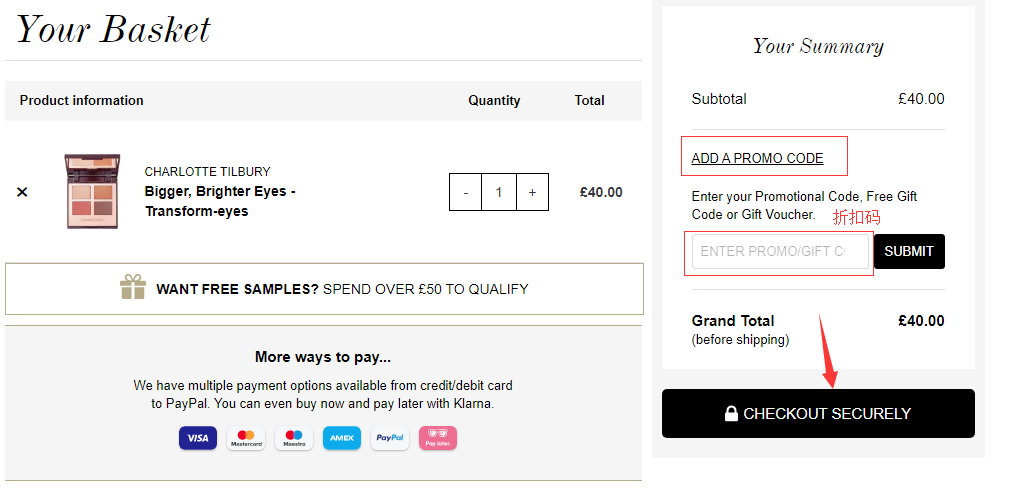Screen dimensions: 1030x491
Task: Open the eyeshadow palette product thumbnail
Action: point(92,191)
